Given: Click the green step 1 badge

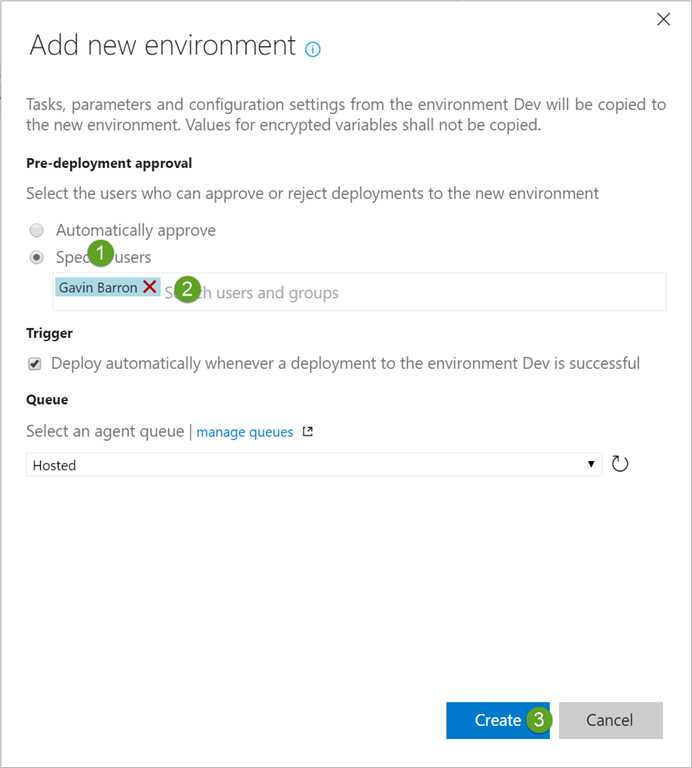Looking at the screenshot, I should [x=101, y=254].
